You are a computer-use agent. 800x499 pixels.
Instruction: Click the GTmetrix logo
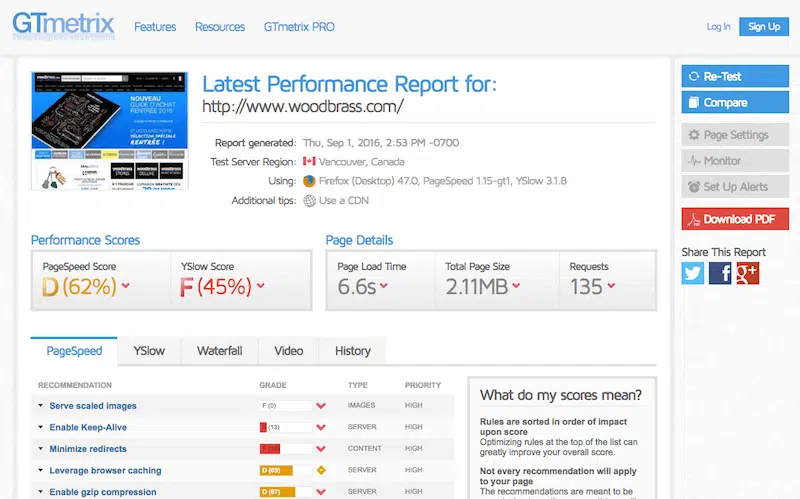63,25
